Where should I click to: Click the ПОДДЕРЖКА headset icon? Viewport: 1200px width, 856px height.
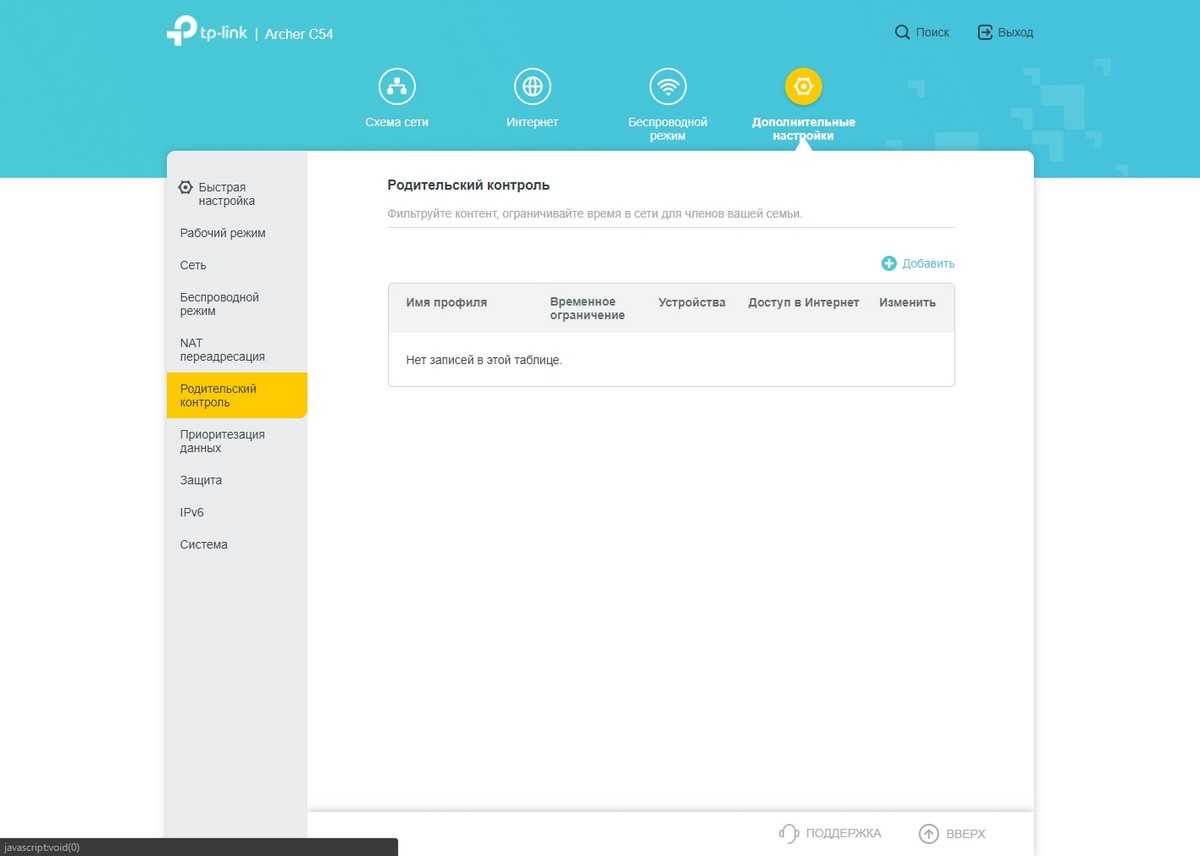click(789, 833)
